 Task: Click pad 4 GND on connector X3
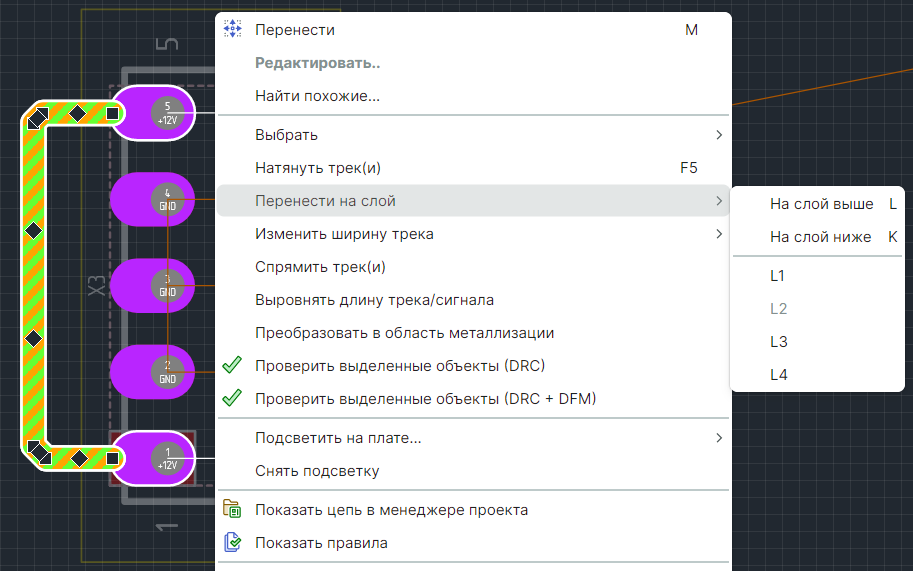(x=153, y=199)
